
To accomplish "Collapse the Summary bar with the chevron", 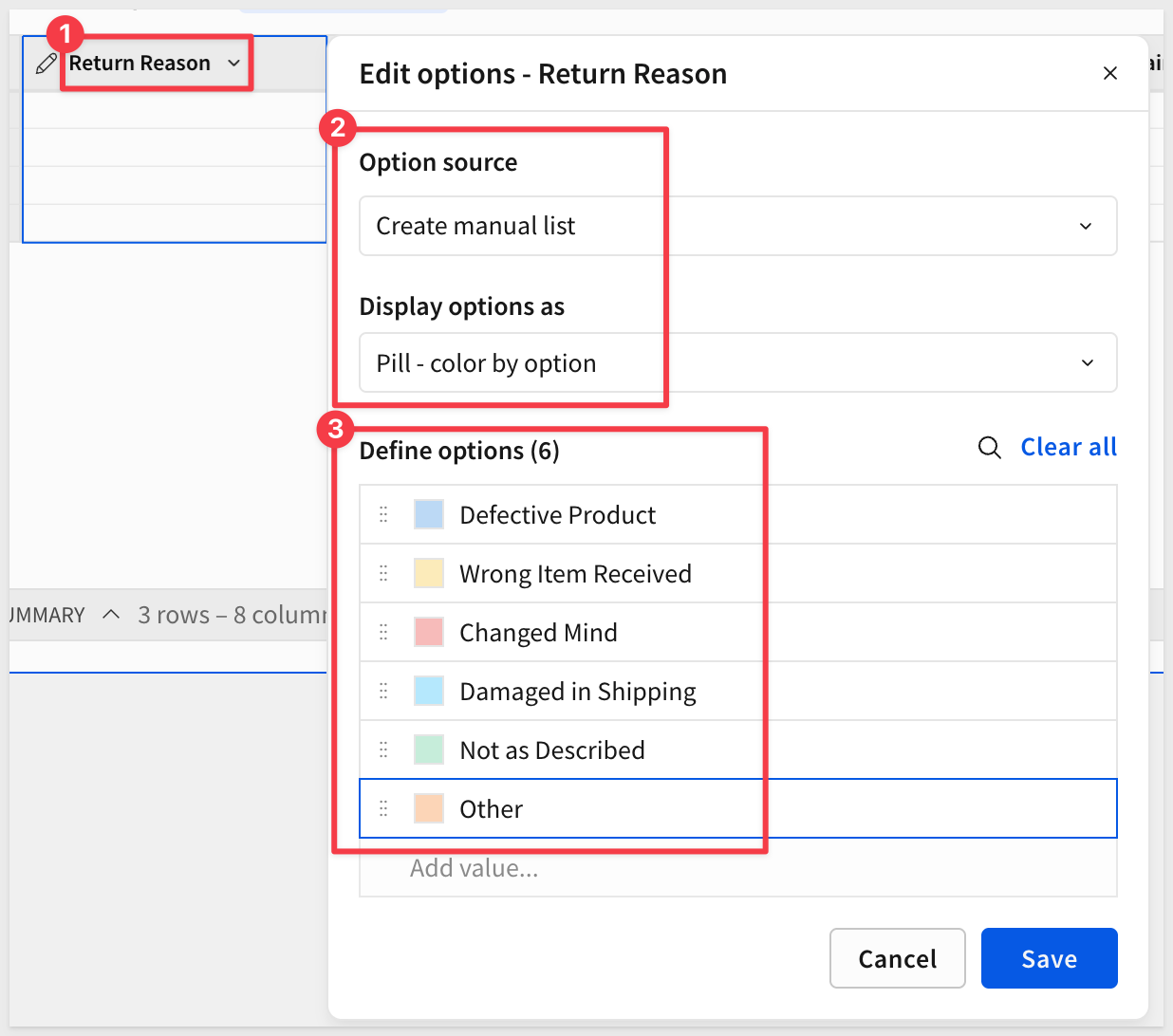I will 111,615.
